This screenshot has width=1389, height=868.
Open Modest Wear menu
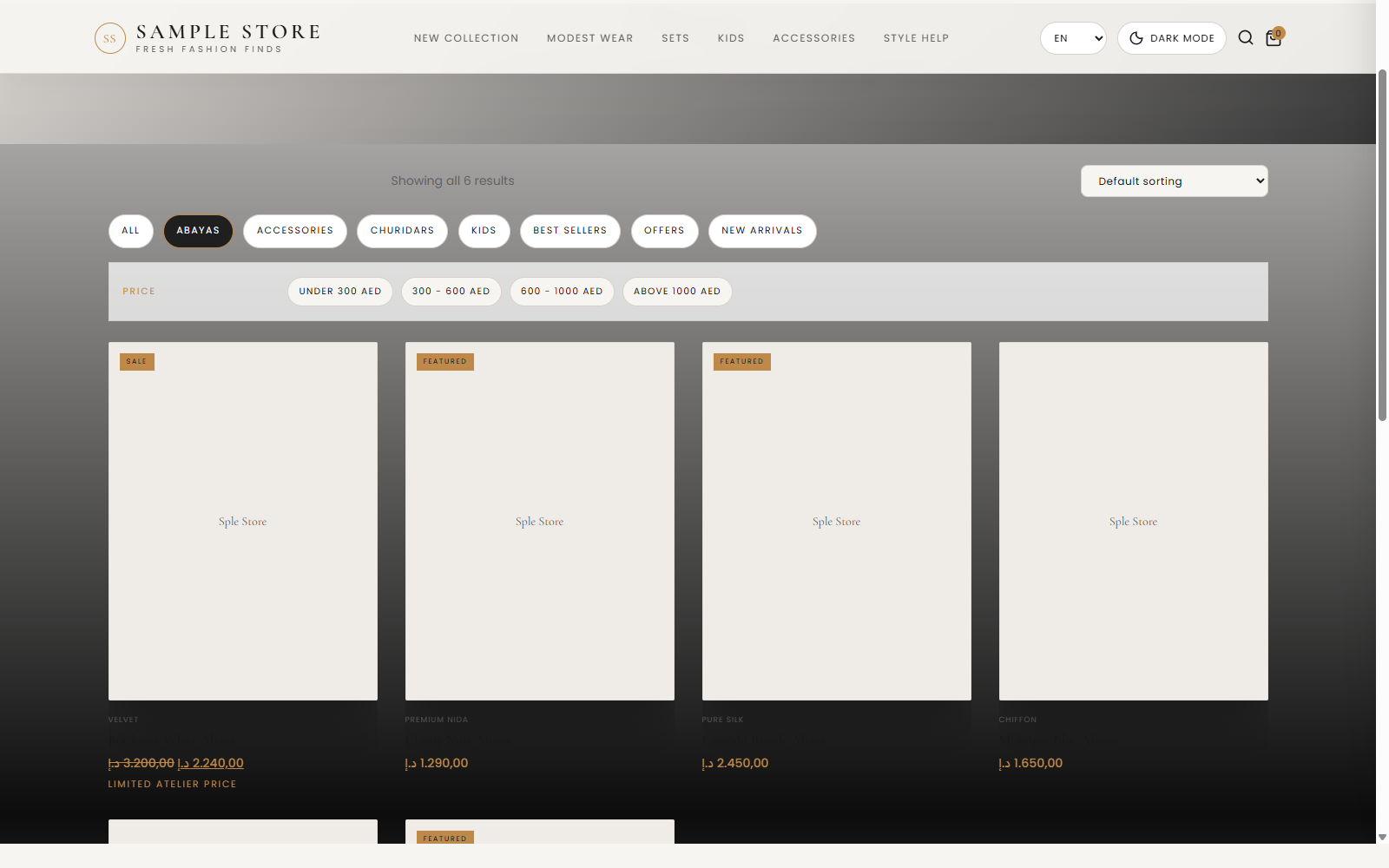tap(589, 38)
